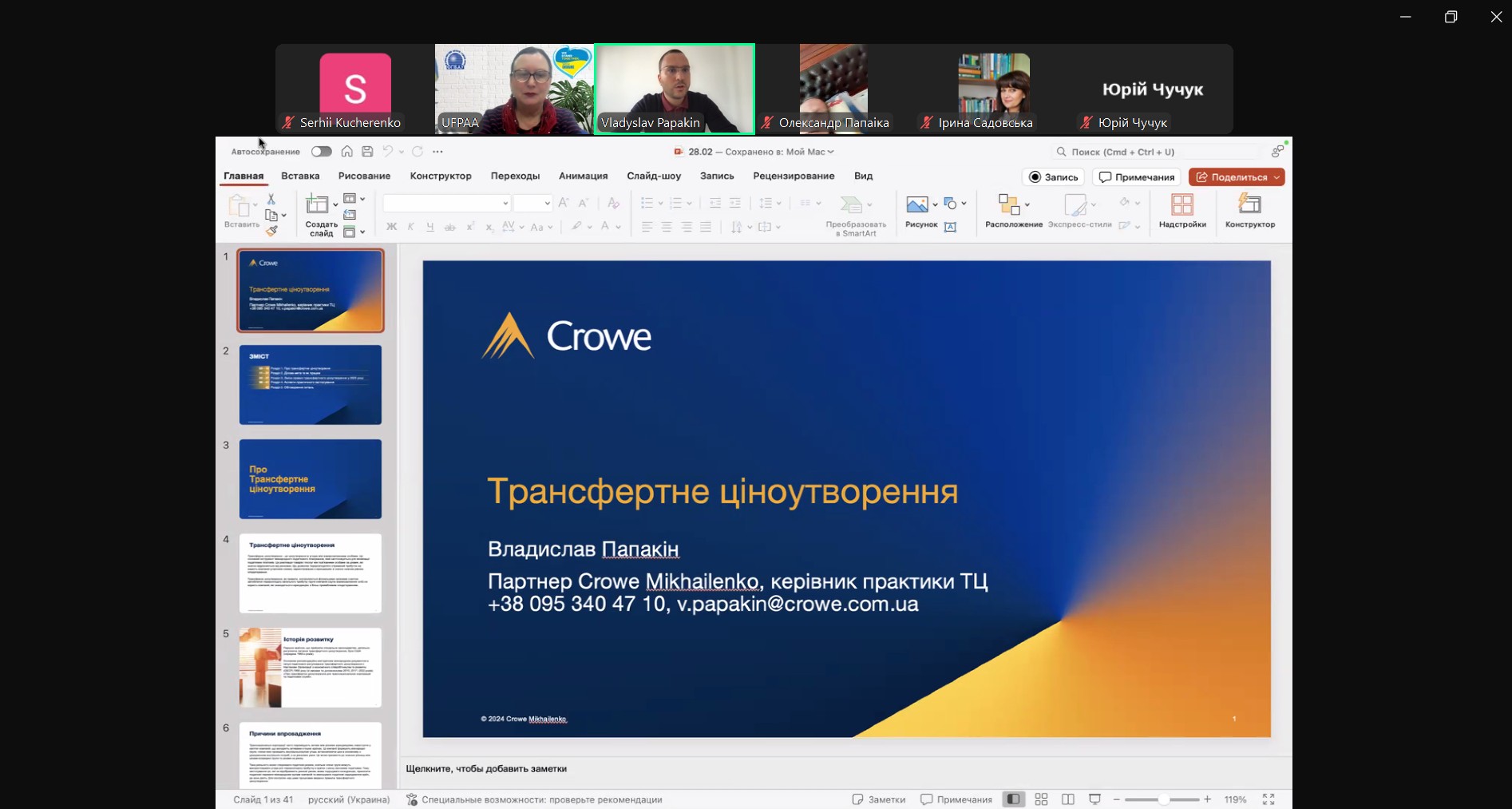
Task: Toggle the Автосохранение autosave switch
Action: pyautogui.click(x=322, y=151)
